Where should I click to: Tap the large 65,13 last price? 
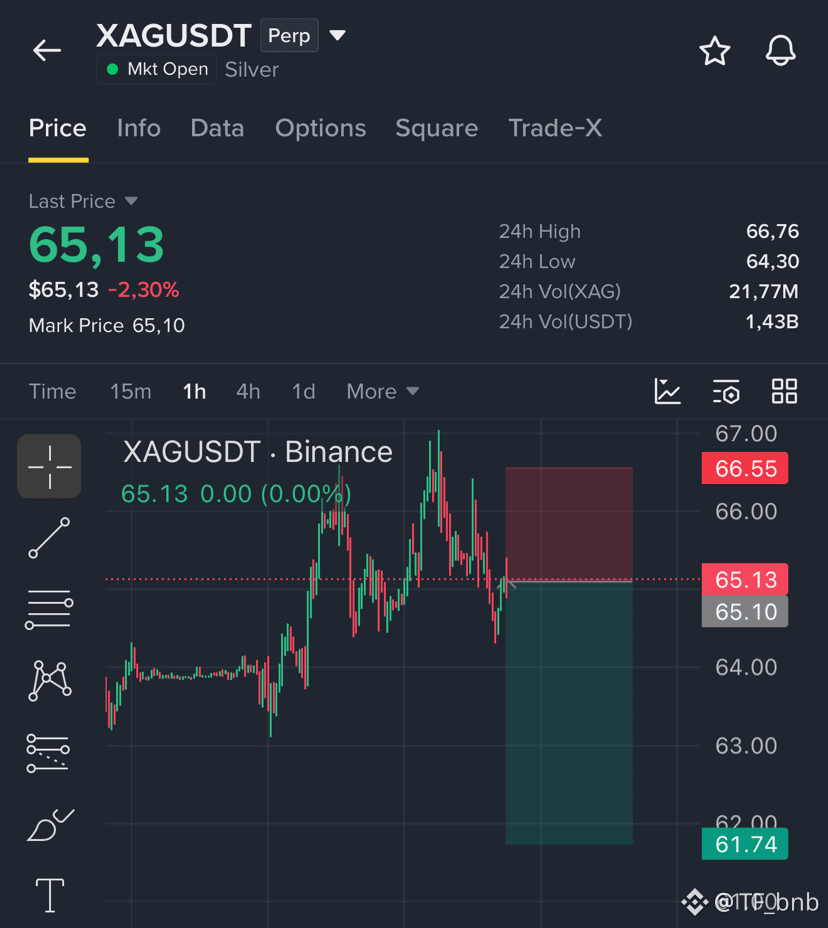pos(96,244)
